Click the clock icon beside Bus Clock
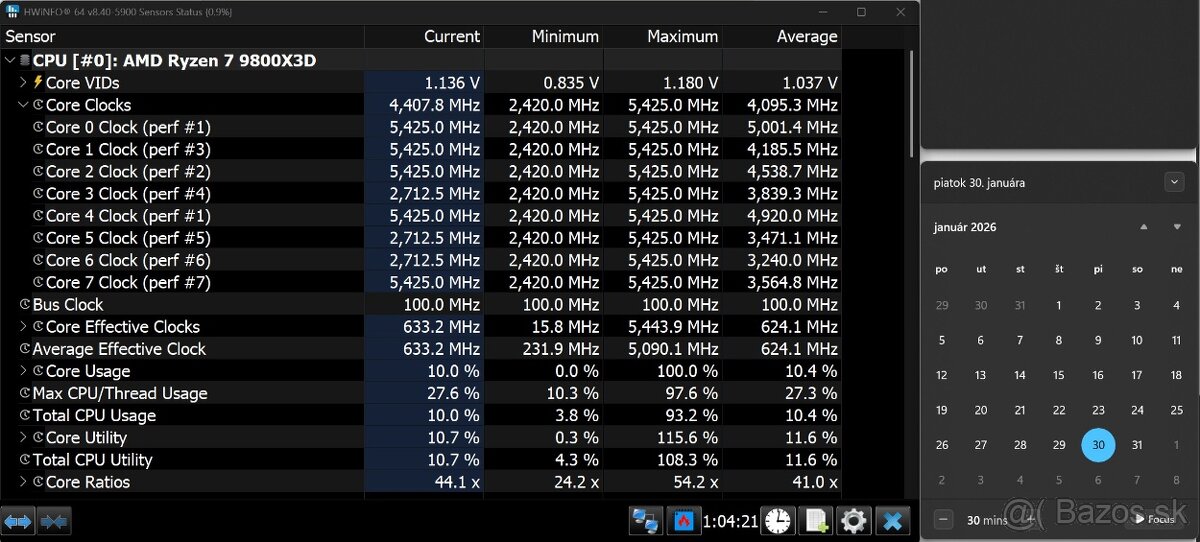 [x=25, y=305]
